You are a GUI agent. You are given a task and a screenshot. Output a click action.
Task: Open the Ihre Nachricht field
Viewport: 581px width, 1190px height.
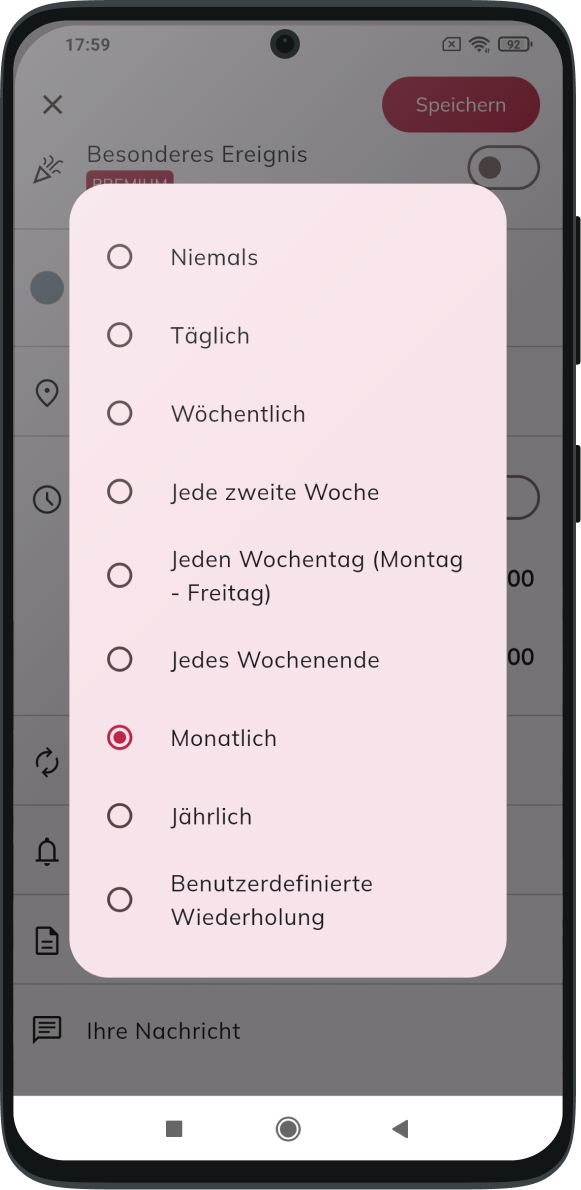click(x=287, y=1031)
